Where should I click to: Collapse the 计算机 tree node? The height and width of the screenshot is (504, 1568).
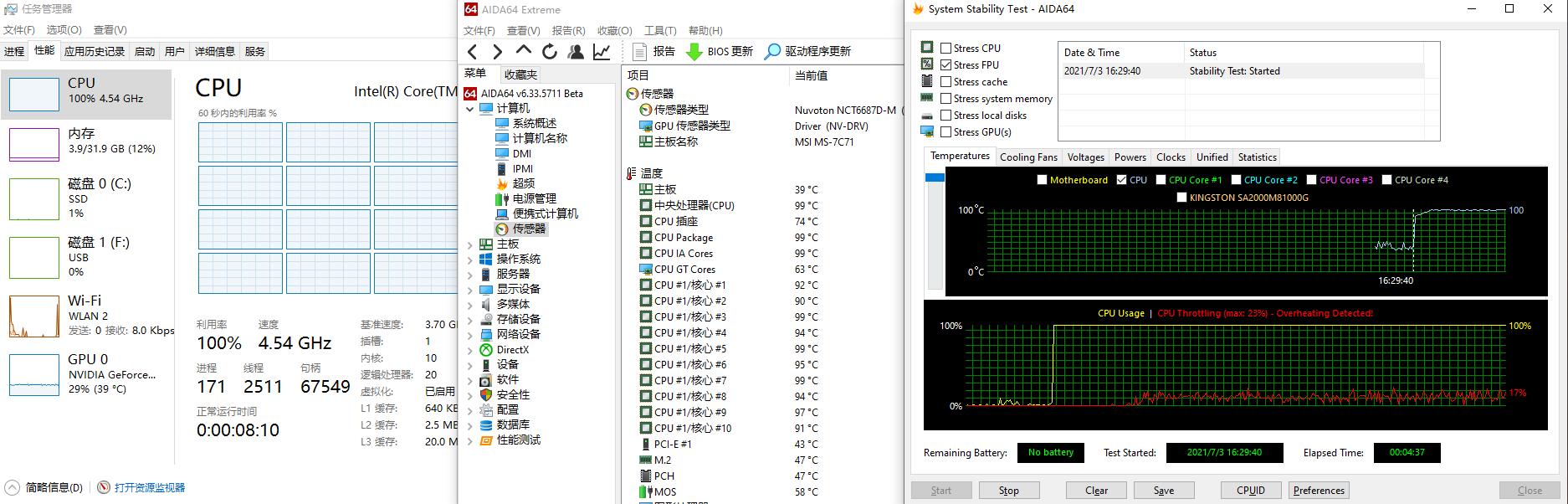pos(469,109)
